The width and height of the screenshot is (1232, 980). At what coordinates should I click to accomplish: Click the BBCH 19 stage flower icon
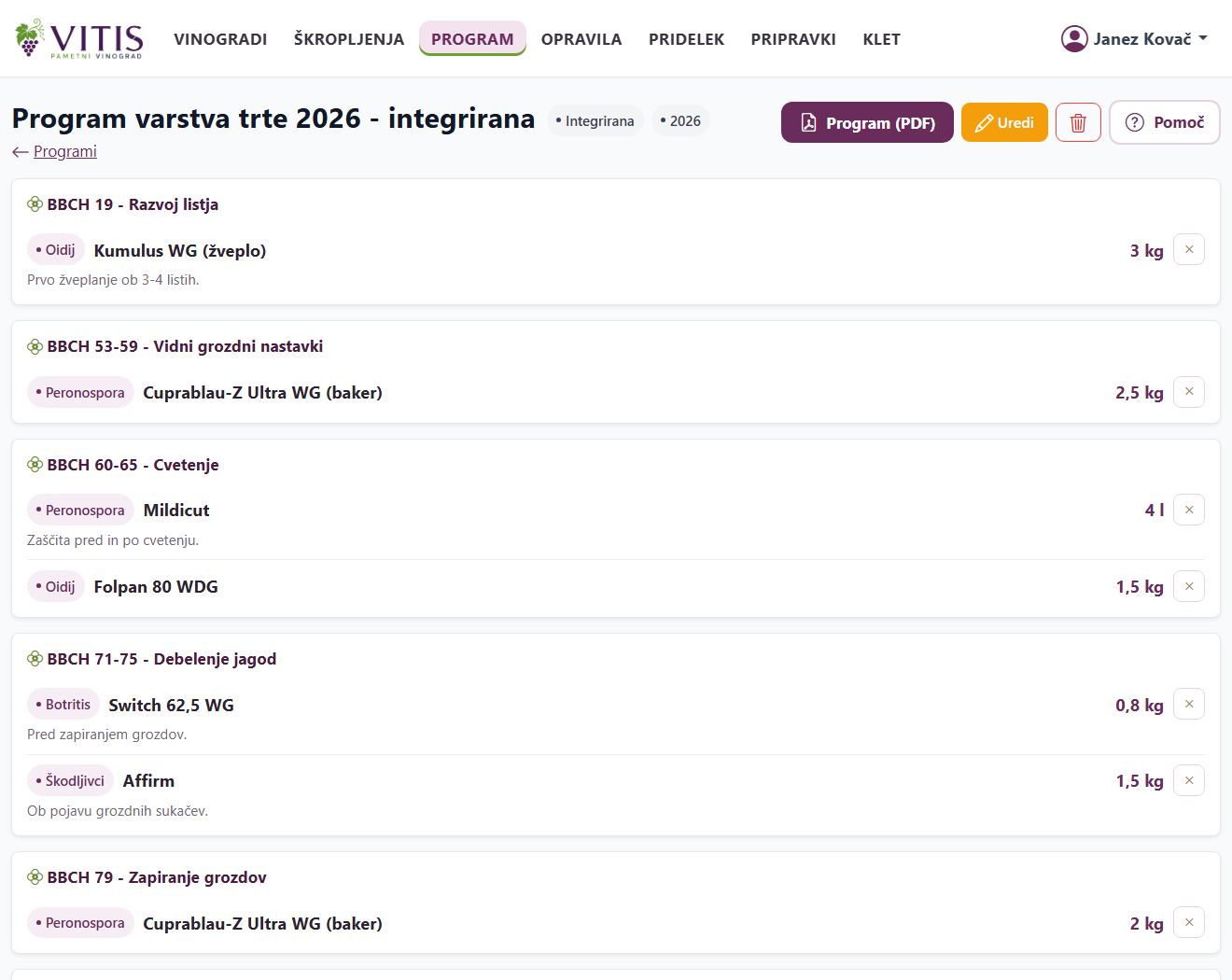pos(35,204)
